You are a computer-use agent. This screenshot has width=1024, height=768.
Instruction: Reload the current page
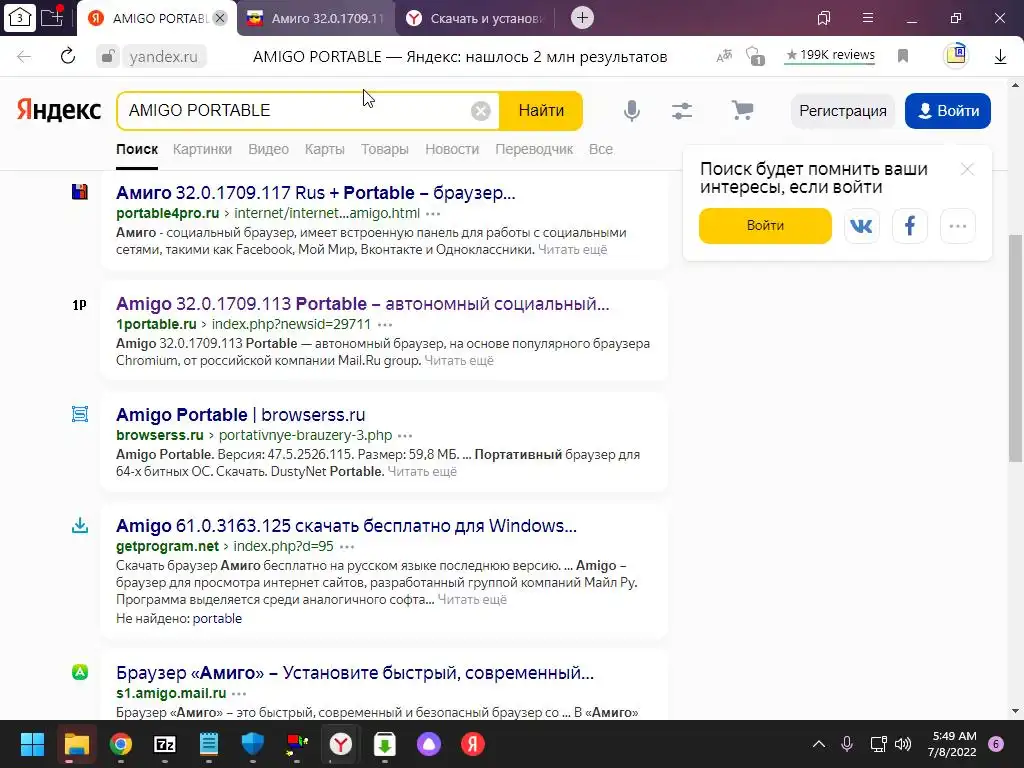coord(68,56)
